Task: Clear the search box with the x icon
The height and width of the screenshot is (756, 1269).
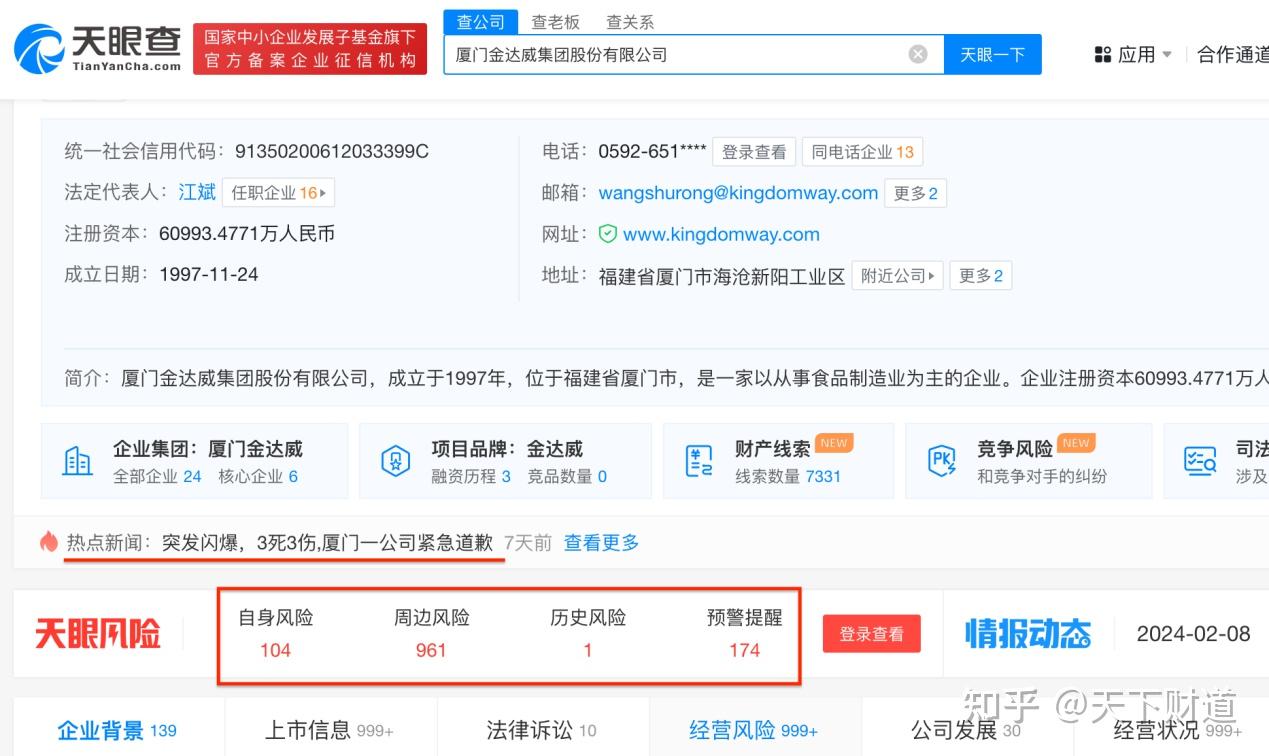Action: coord(917,54)
